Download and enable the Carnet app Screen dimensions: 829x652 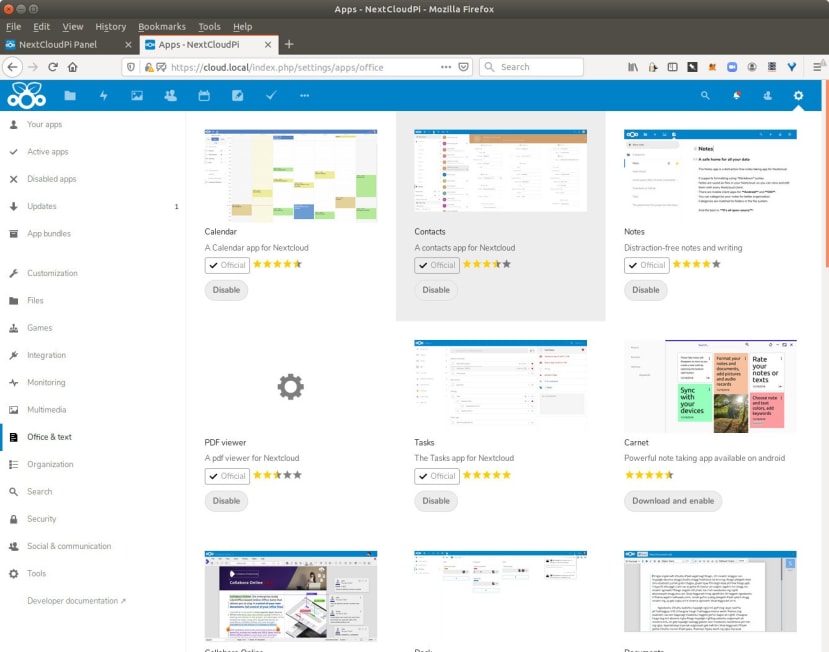tap(673, 501)
